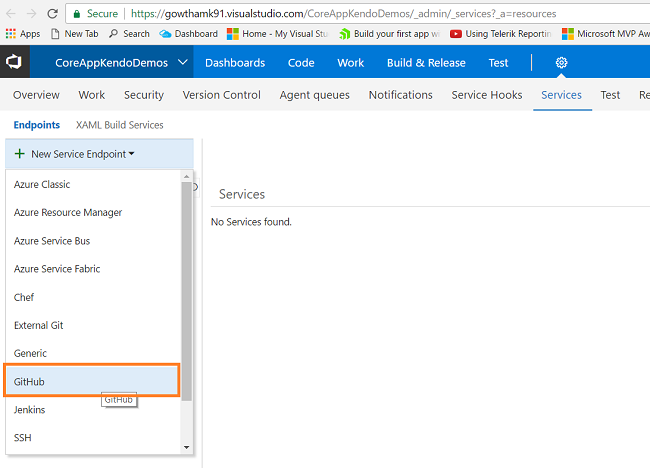Choose Generic endpoint type
Image resolution: width=650 pixels, height=468 pixels.
[93, 353]
